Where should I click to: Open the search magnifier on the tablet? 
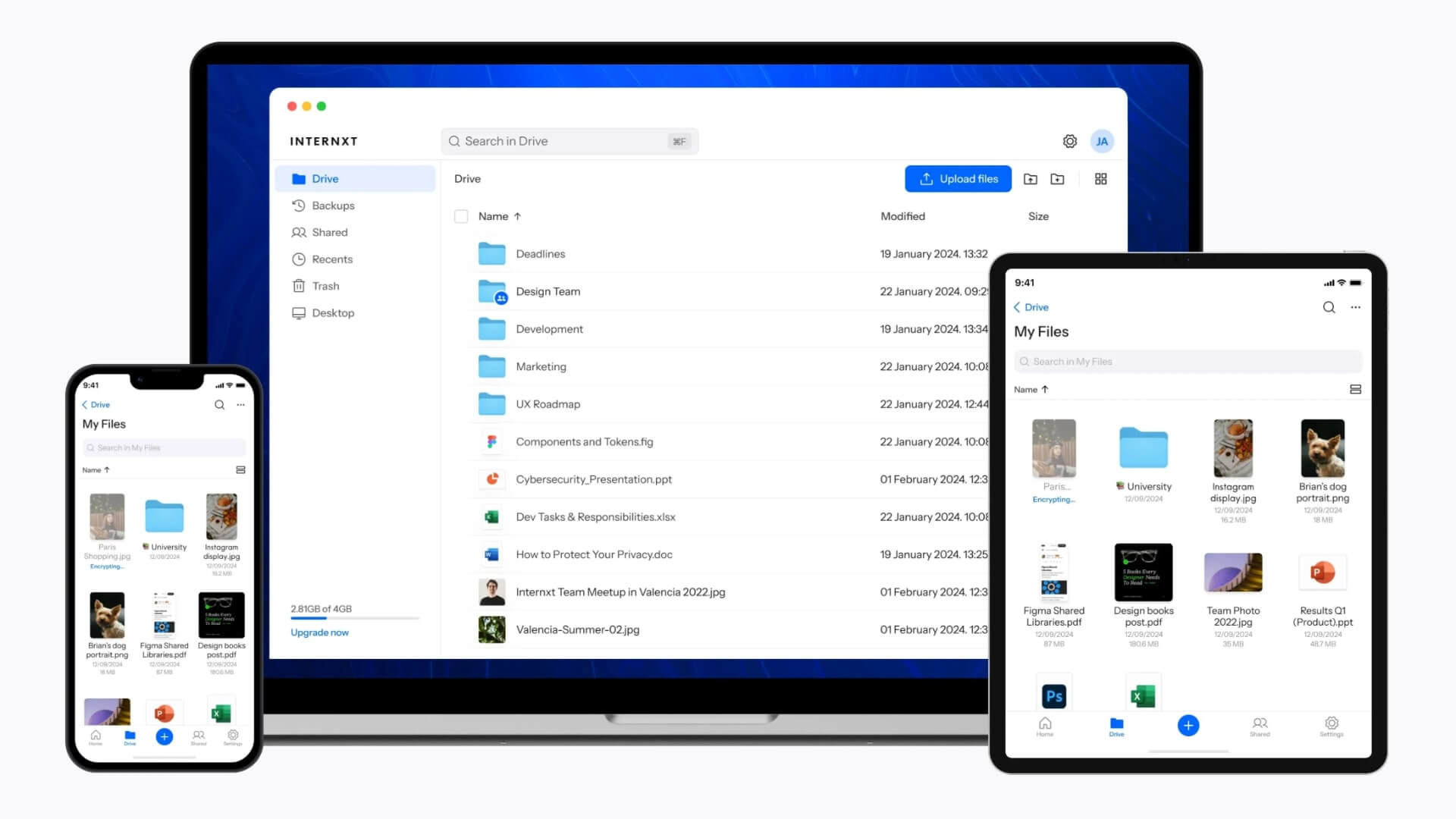[x=1329, y=307]
